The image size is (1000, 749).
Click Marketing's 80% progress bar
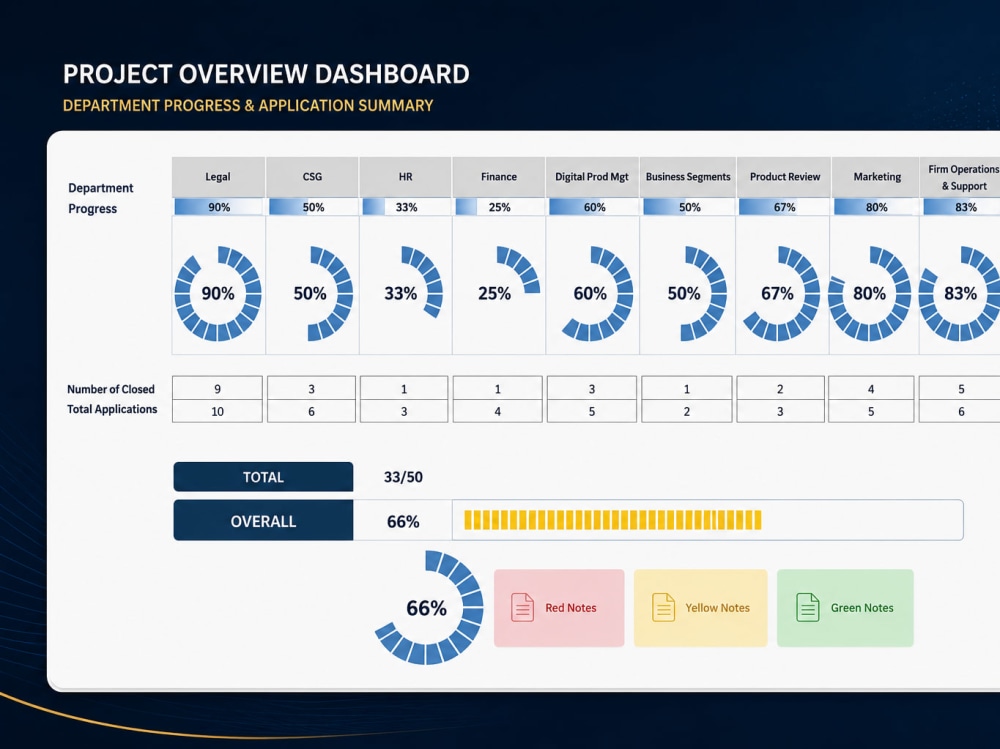876,207
